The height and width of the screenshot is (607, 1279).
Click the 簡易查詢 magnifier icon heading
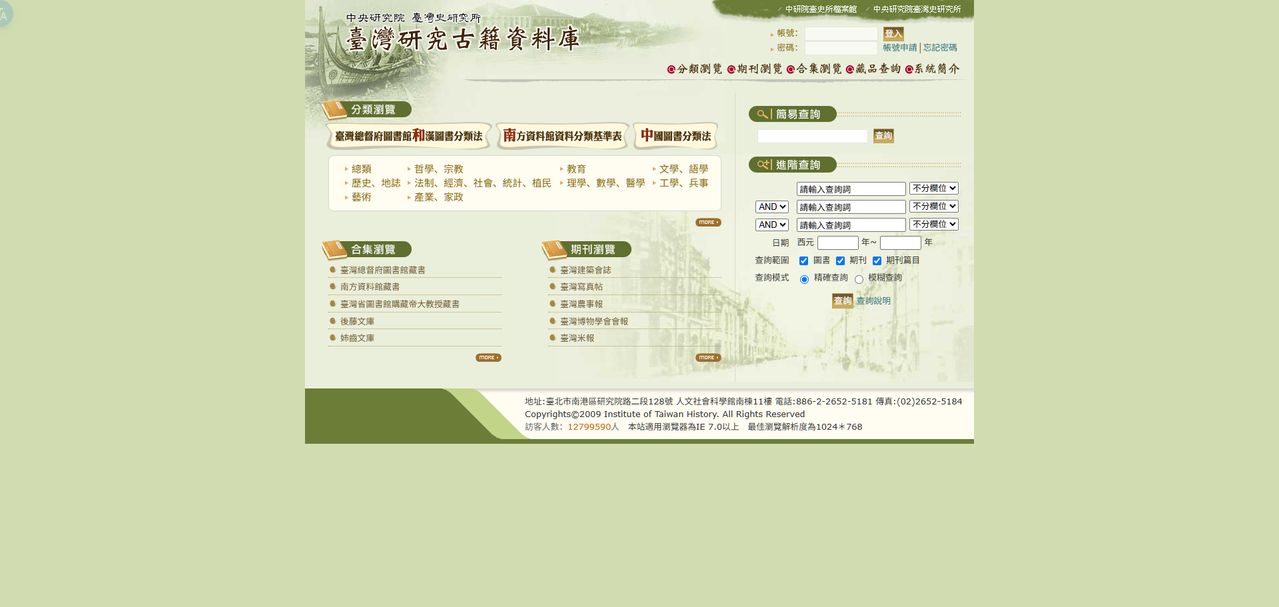792,114
